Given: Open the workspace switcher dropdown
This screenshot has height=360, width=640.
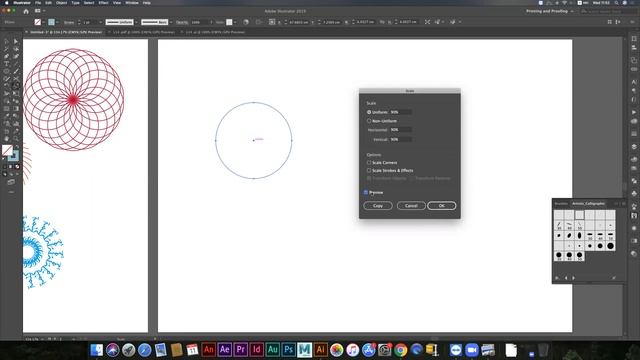Looking at the screenshot, I should (x=549, y=11).
